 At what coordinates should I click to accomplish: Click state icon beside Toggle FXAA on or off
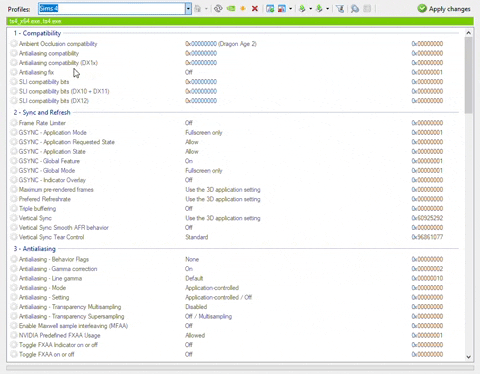click(x=14, y=354)
